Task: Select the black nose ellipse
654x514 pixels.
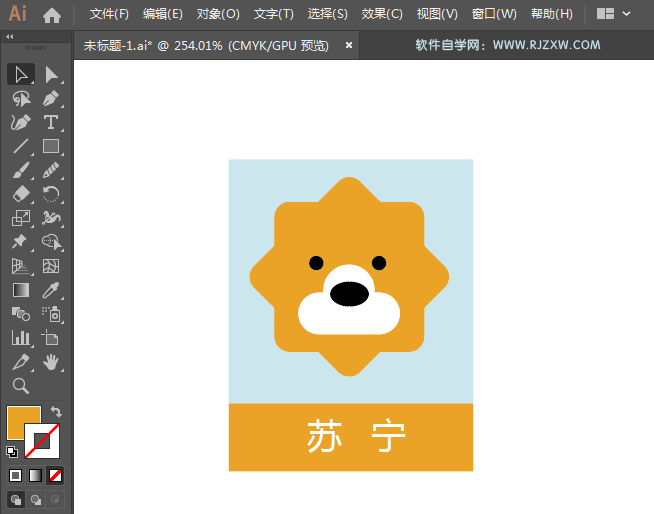Action: coord(349,294)
